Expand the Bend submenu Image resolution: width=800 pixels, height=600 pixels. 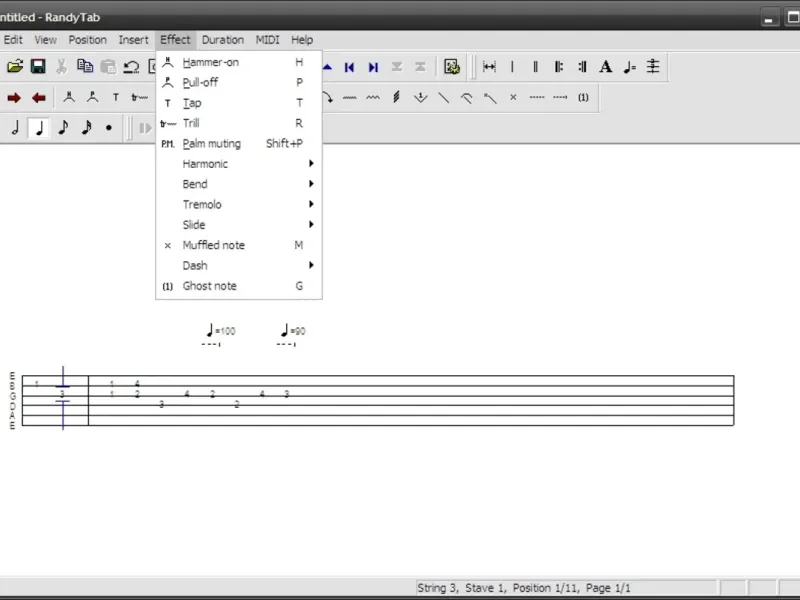click(239, 184)
